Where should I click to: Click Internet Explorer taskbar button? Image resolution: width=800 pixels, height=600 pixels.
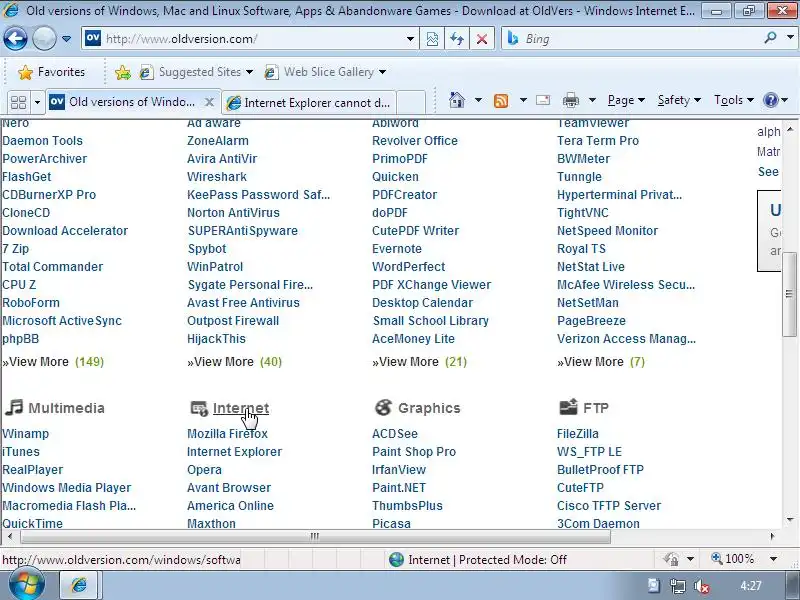tap(79, 585)
